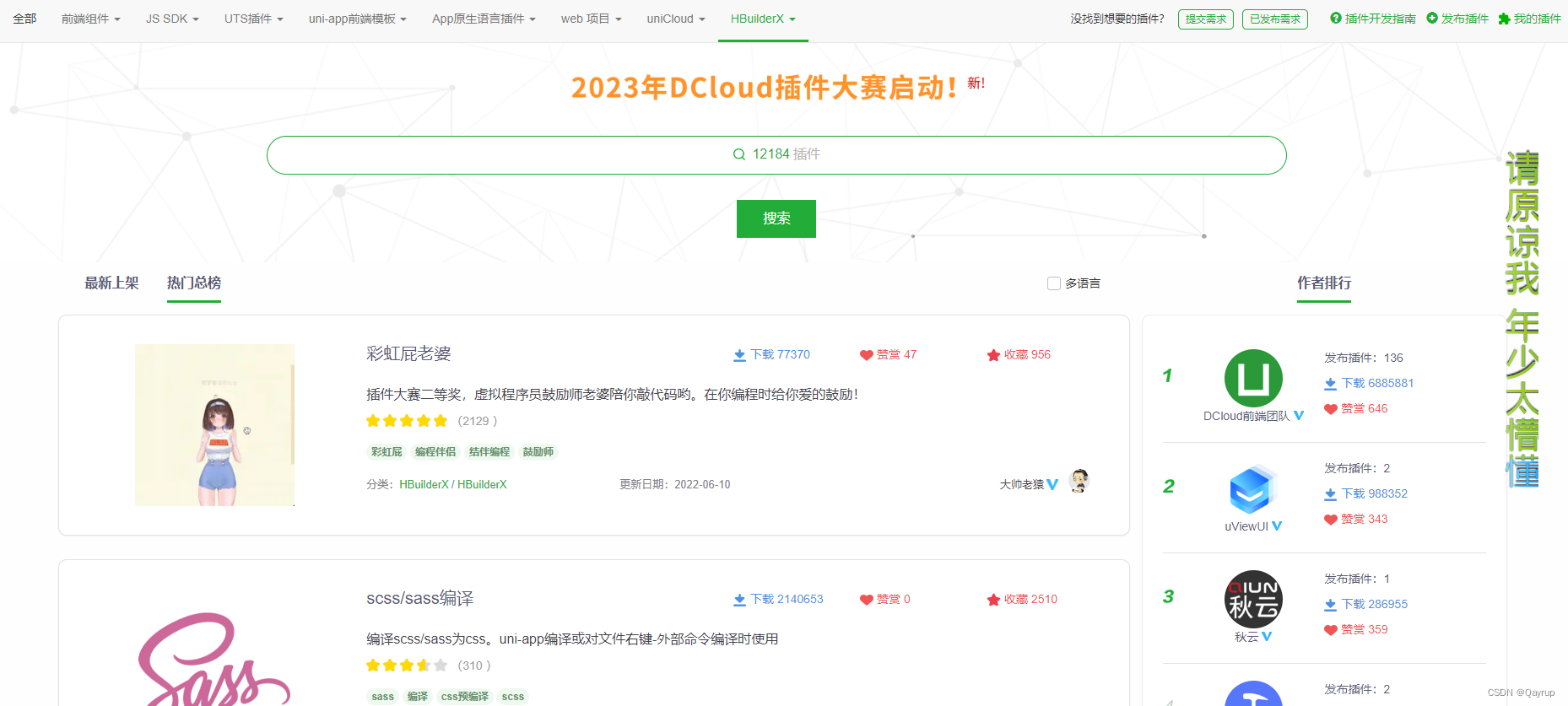Select the 全部 category
This screenshot has height=706, width=1568.
[24, 19]
